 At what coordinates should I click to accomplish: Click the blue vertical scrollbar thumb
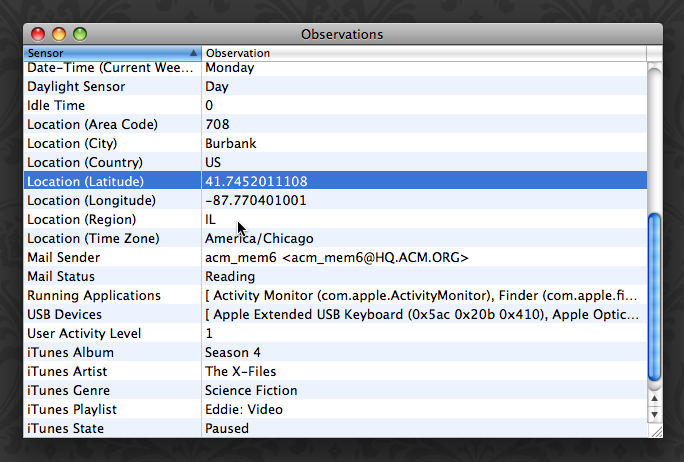654,297
